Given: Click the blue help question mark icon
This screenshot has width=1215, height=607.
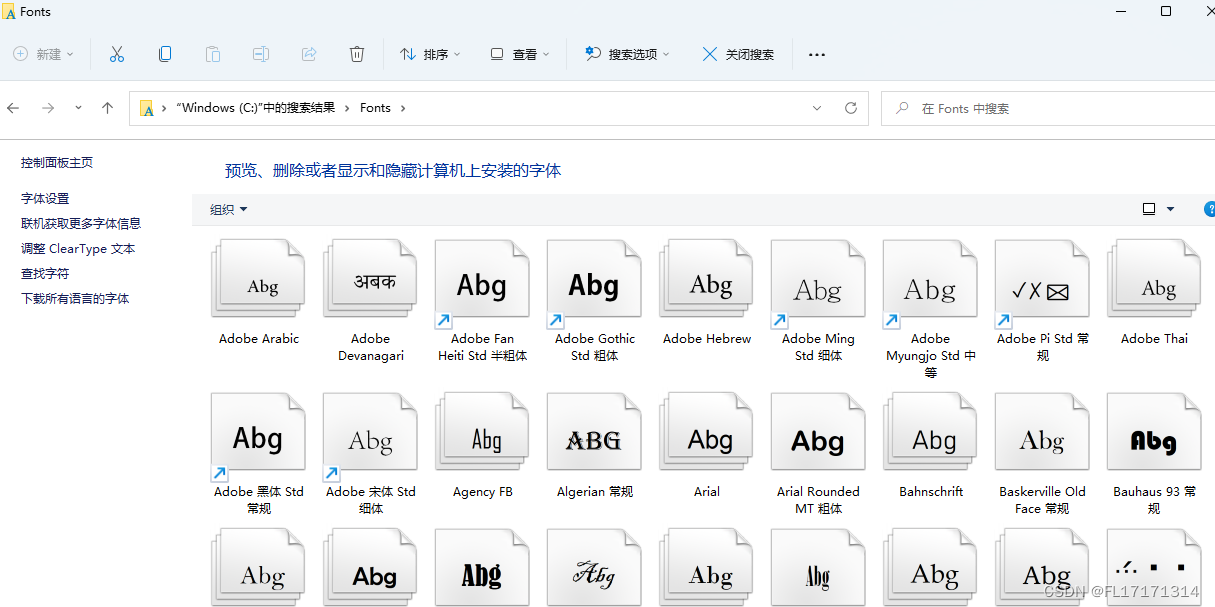Looking at the screenshot, I should pos(1209,209).
